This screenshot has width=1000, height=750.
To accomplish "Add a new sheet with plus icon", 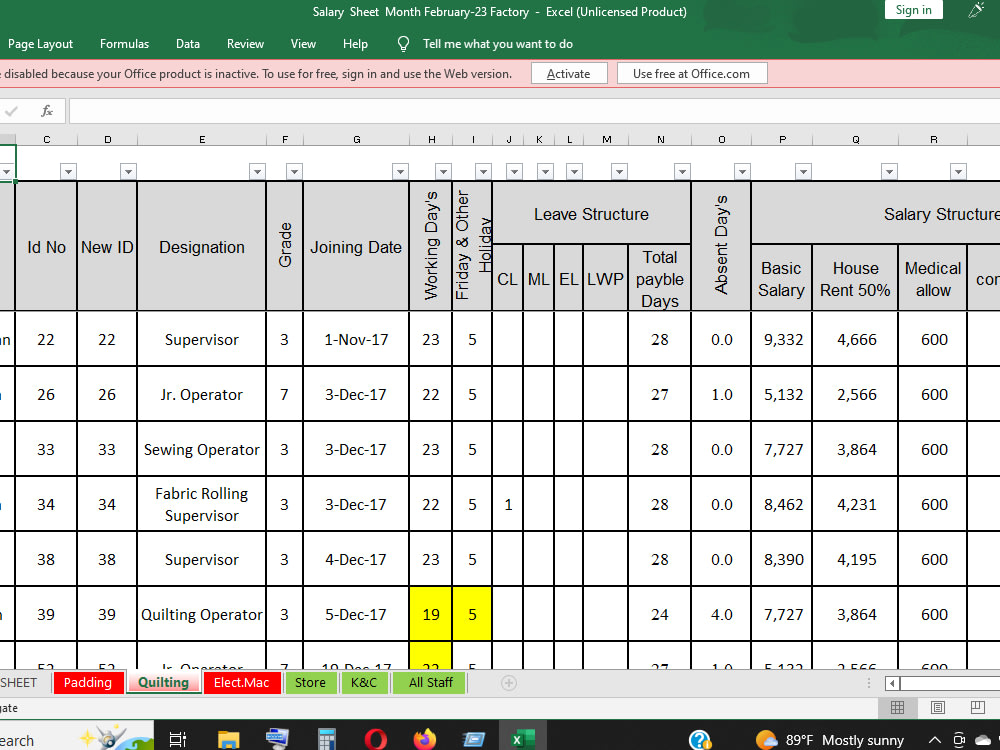I will coord(508,683).
